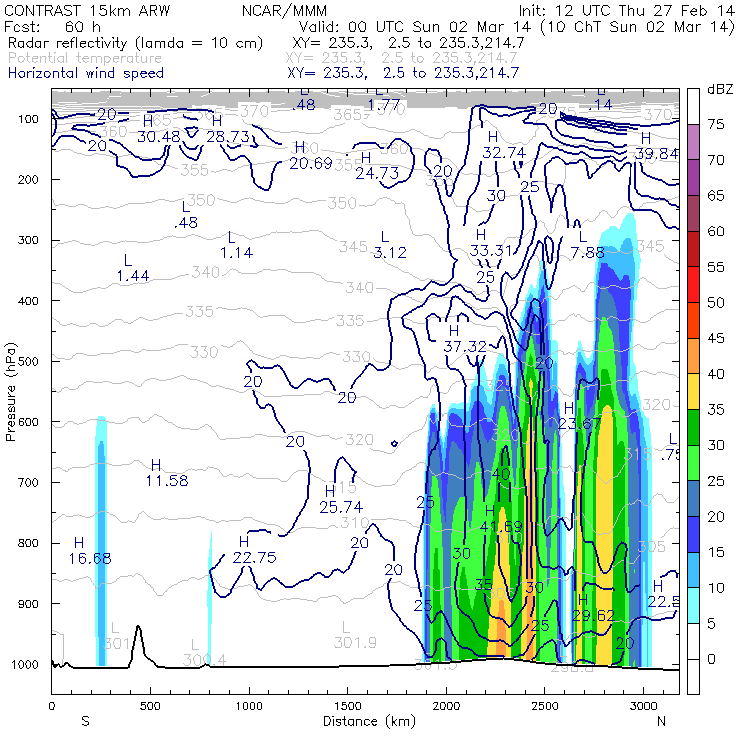Select the 30-35 dBZ dark green colorbar swatch
This screenshot has width=740, height=740.
(x=693, y=428)
